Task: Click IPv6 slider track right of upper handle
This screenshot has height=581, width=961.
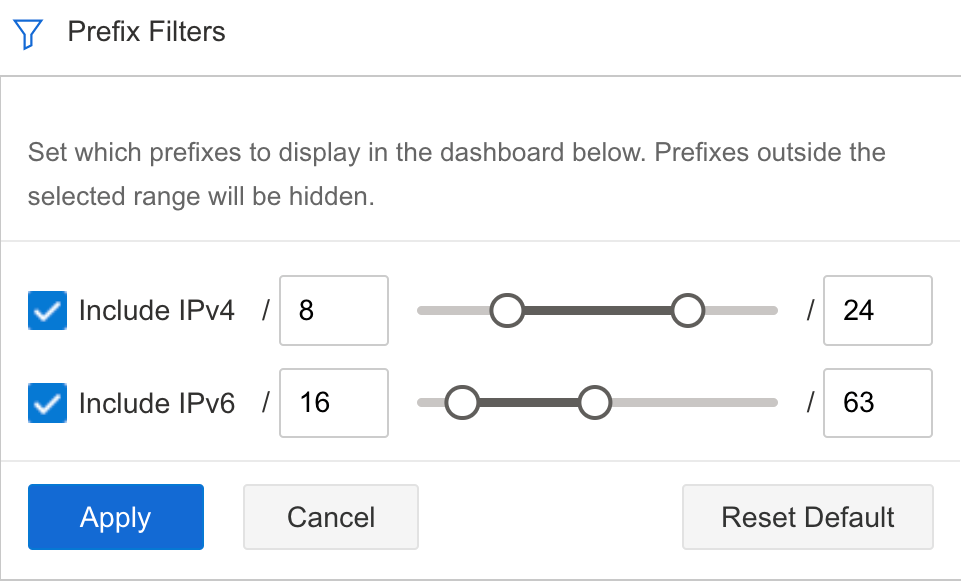Action: pos(695,403)
